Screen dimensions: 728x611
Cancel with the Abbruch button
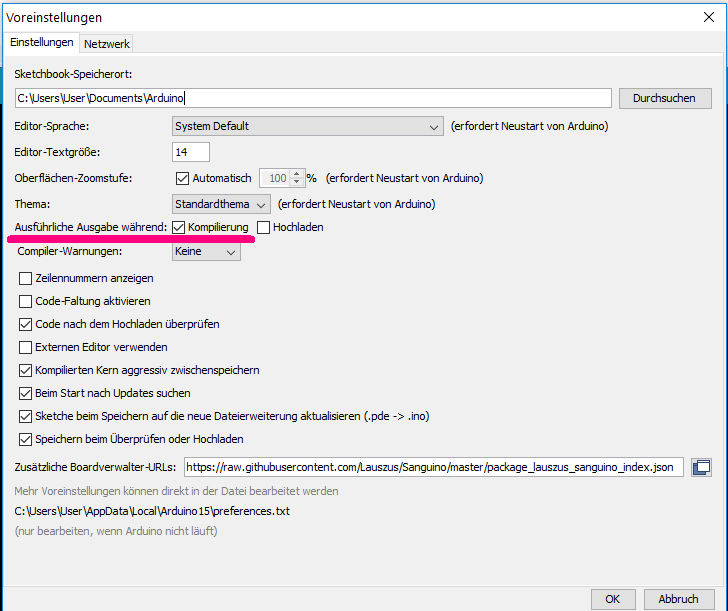pyautogui.click(x=678, y=599)
